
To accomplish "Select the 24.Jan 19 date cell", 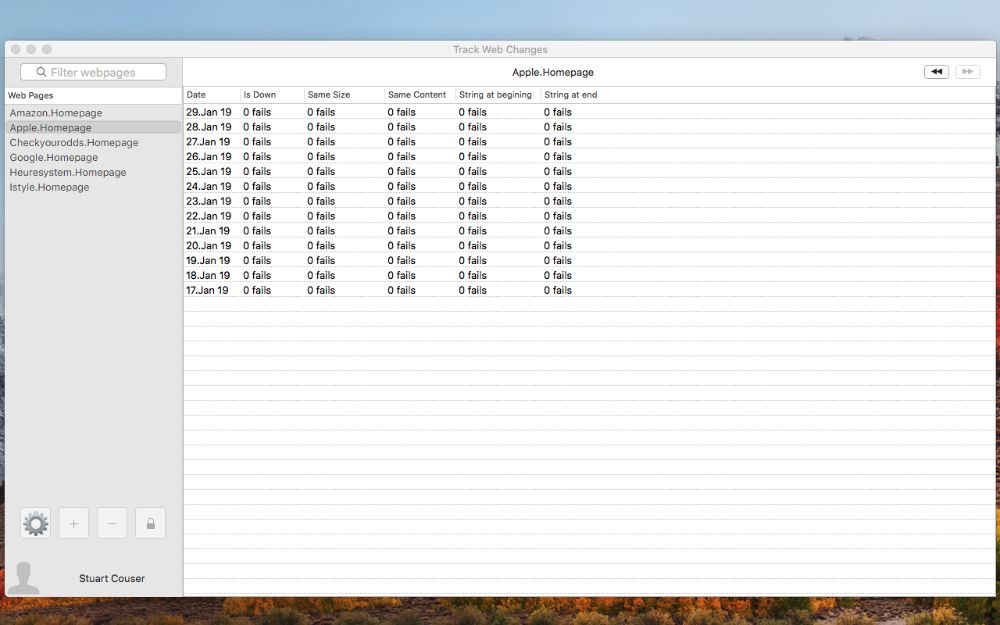I will [x=209, y=186].
